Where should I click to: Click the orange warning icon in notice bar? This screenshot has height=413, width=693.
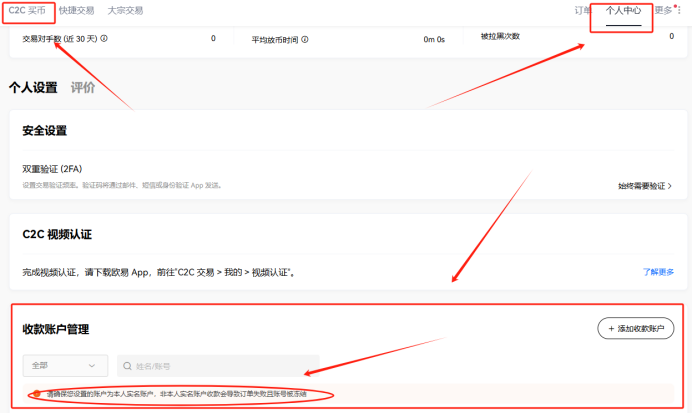pyautogui.click(x=36, y=394)
